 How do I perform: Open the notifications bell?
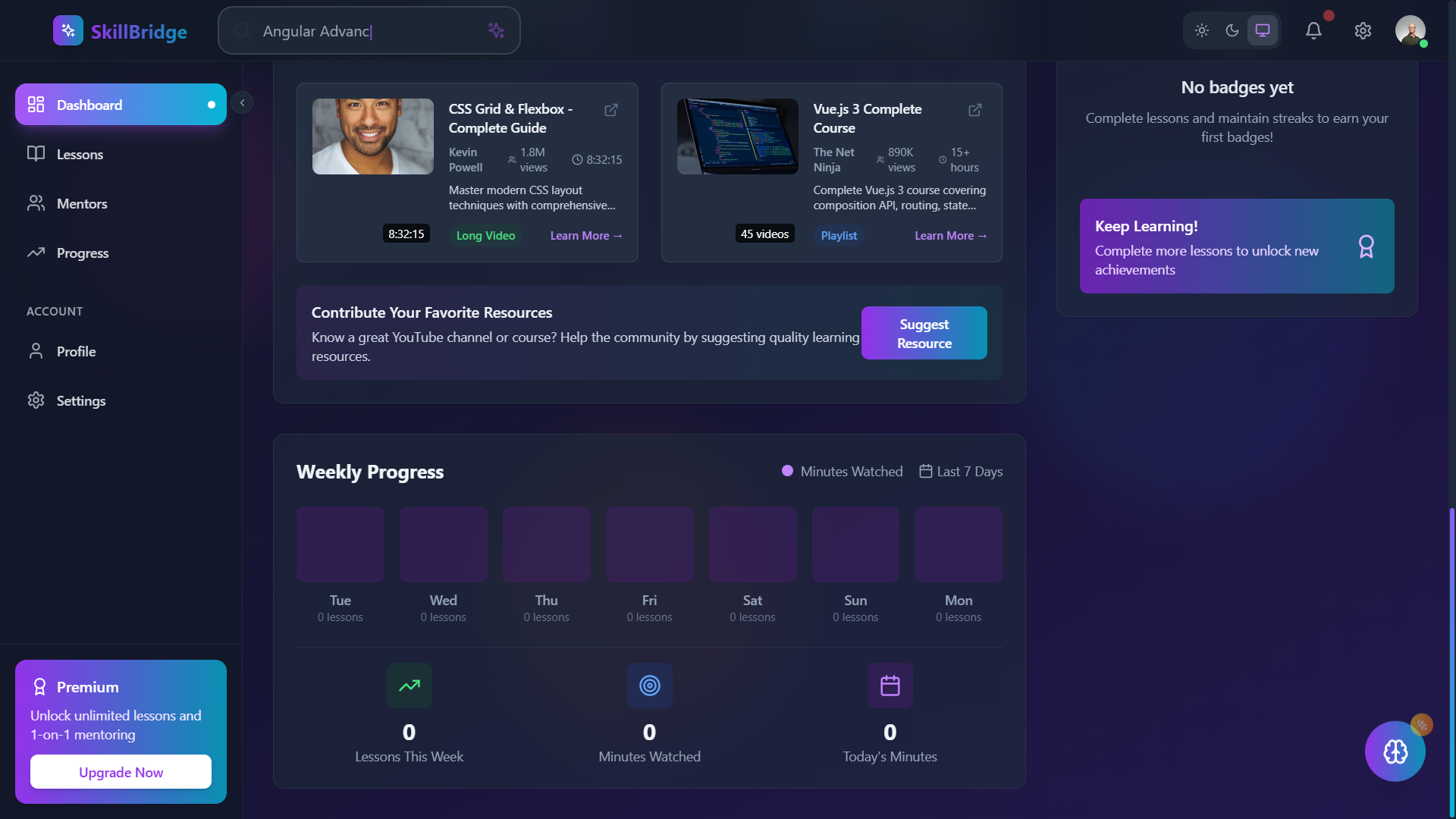[x=1313, y=30]
